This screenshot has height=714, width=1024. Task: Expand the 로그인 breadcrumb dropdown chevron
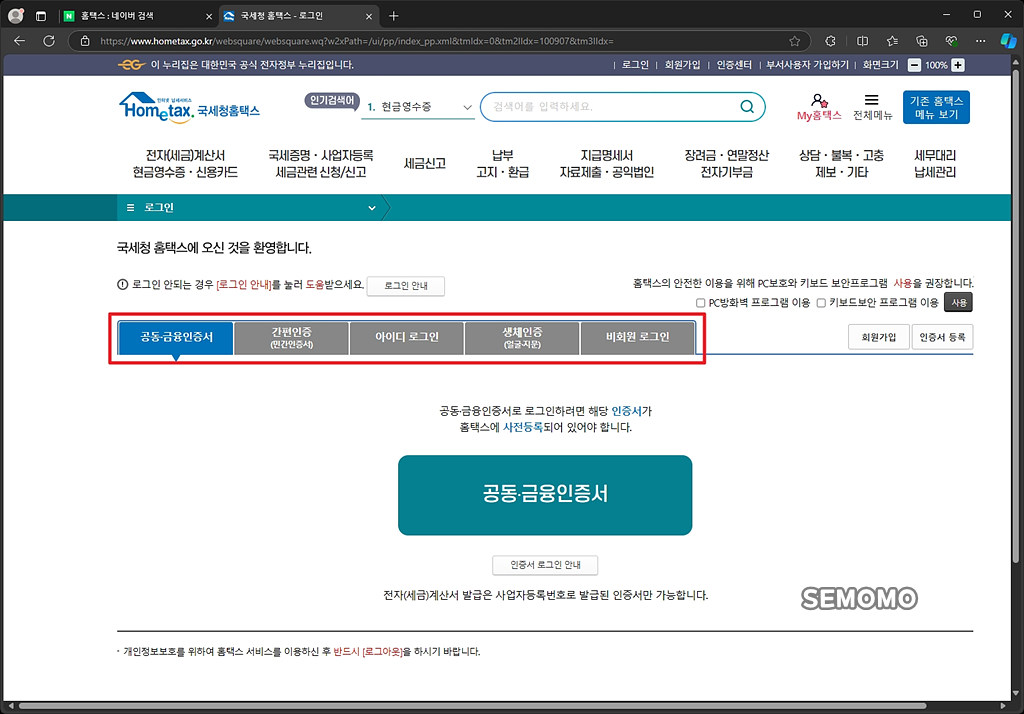(x=372, y=208)
